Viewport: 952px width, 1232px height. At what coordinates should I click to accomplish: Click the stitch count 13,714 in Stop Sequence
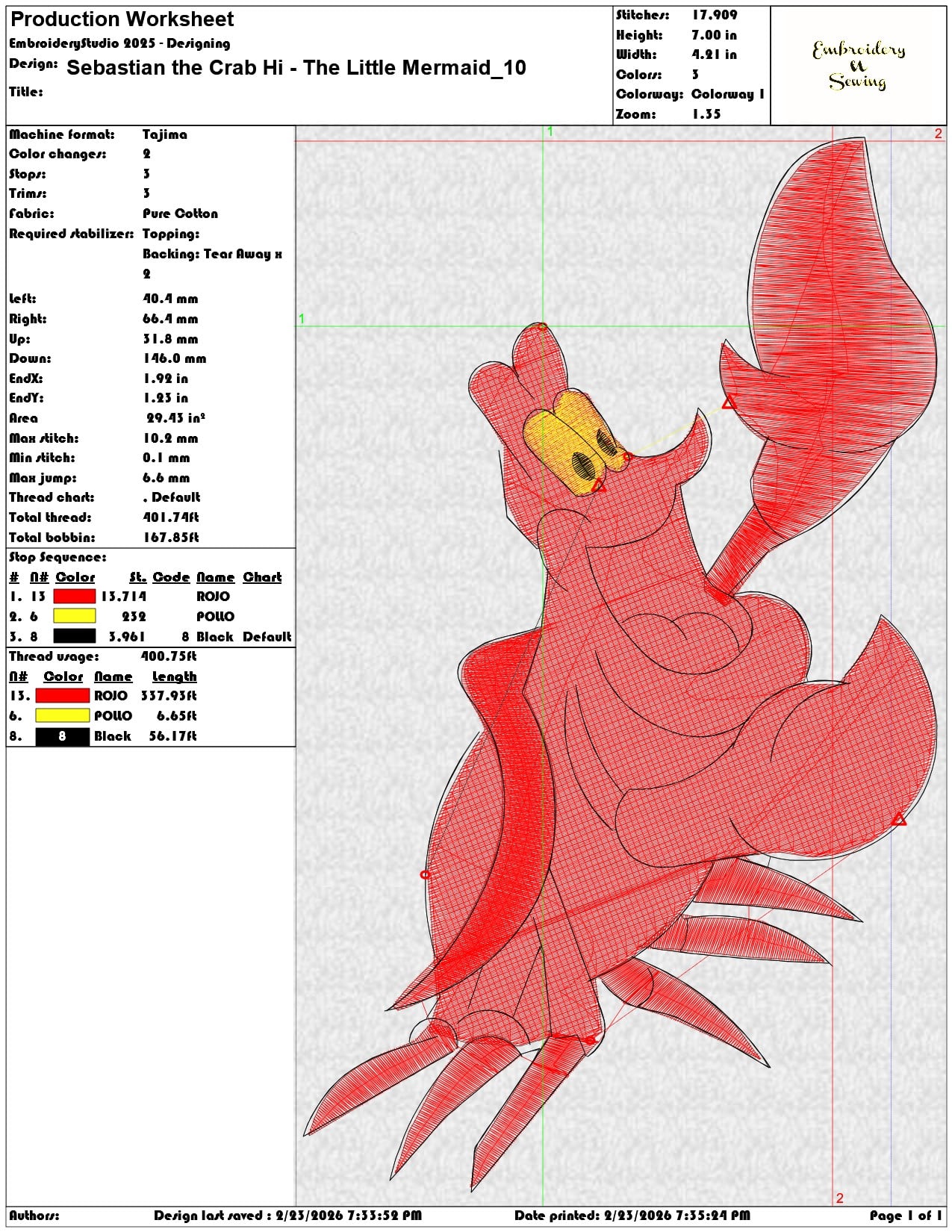124,596
